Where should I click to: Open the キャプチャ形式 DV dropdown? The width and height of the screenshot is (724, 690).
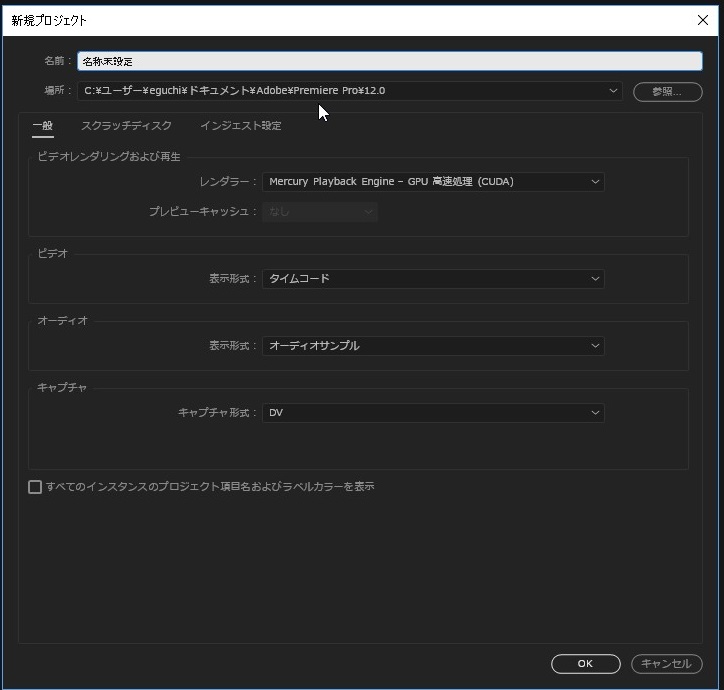coord(432,413)
